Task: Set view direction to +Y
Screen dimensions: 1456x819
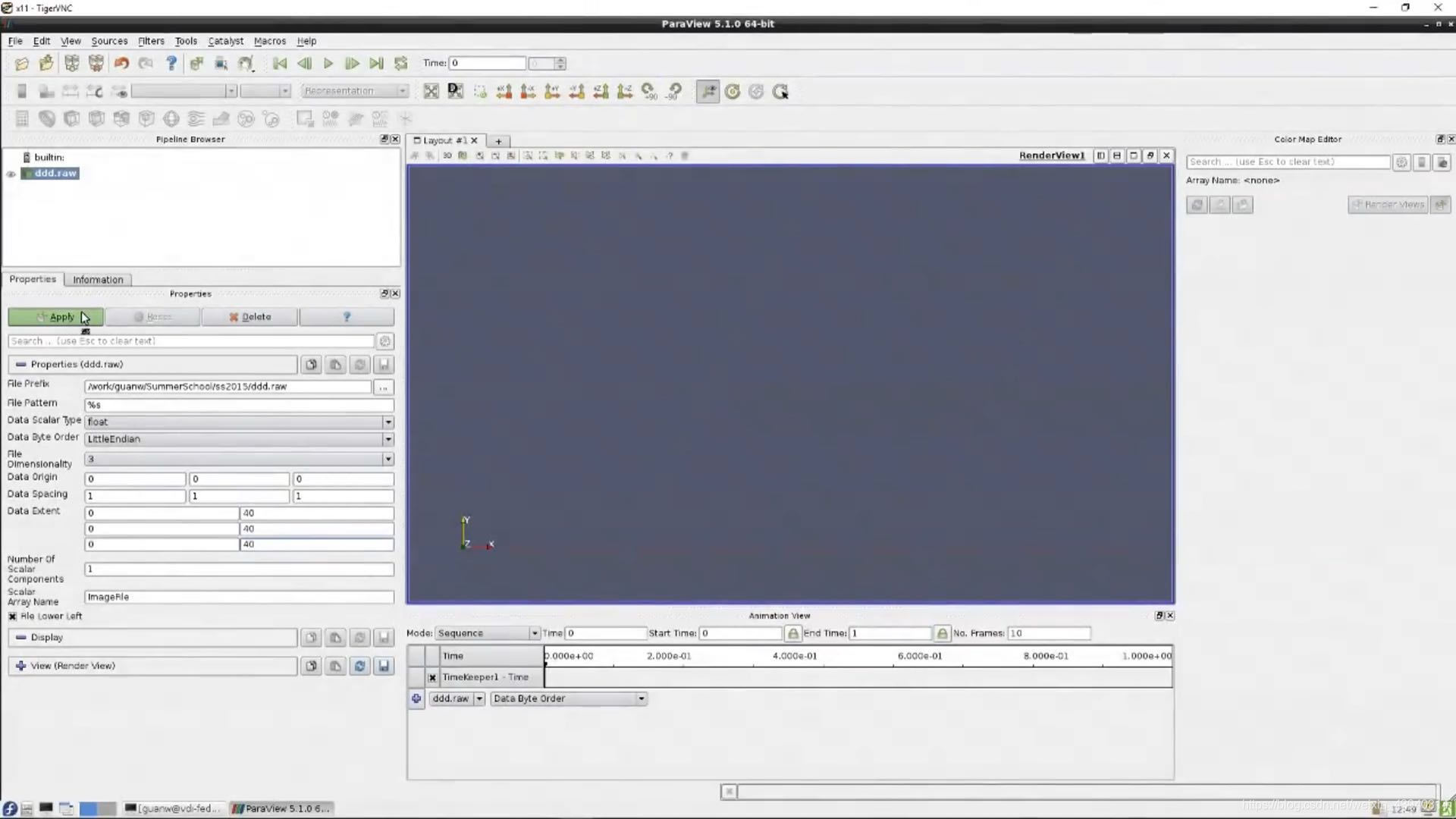Action: point(552,92)
